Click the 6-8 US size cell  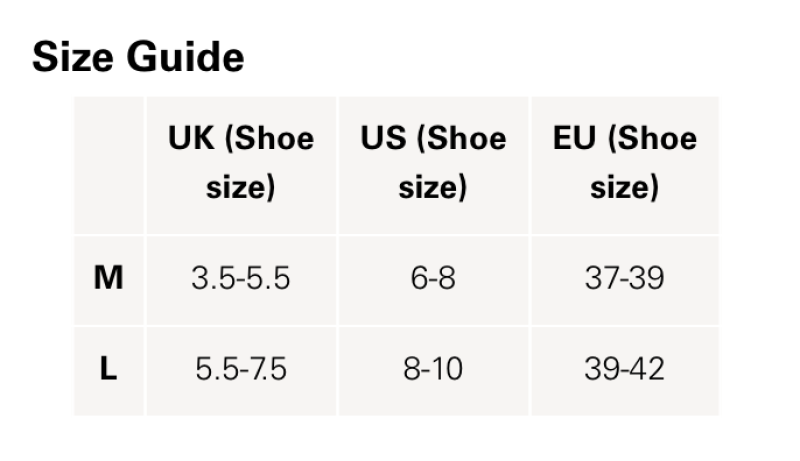click(433, 278)
